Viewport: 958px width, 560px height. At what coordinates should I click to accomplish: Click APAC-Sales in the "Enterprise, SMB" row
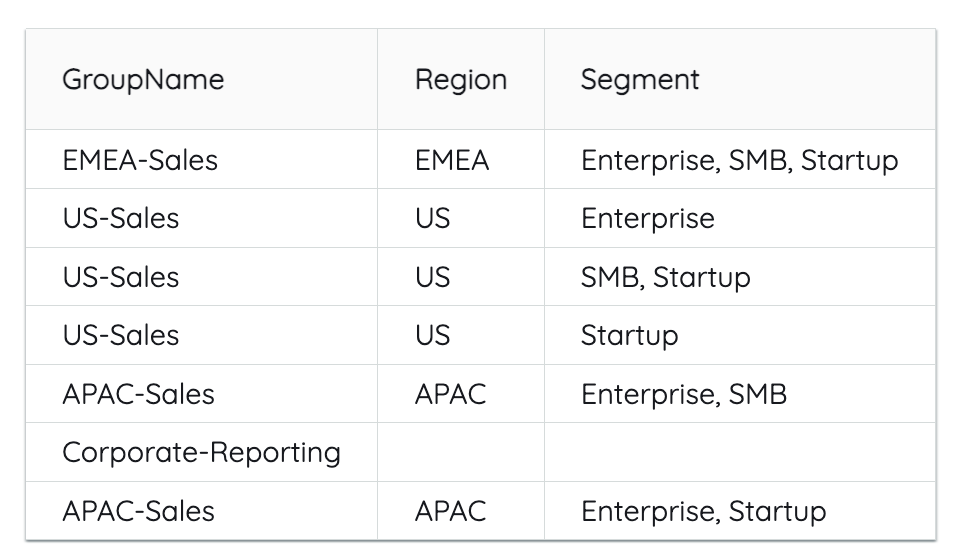138,394
